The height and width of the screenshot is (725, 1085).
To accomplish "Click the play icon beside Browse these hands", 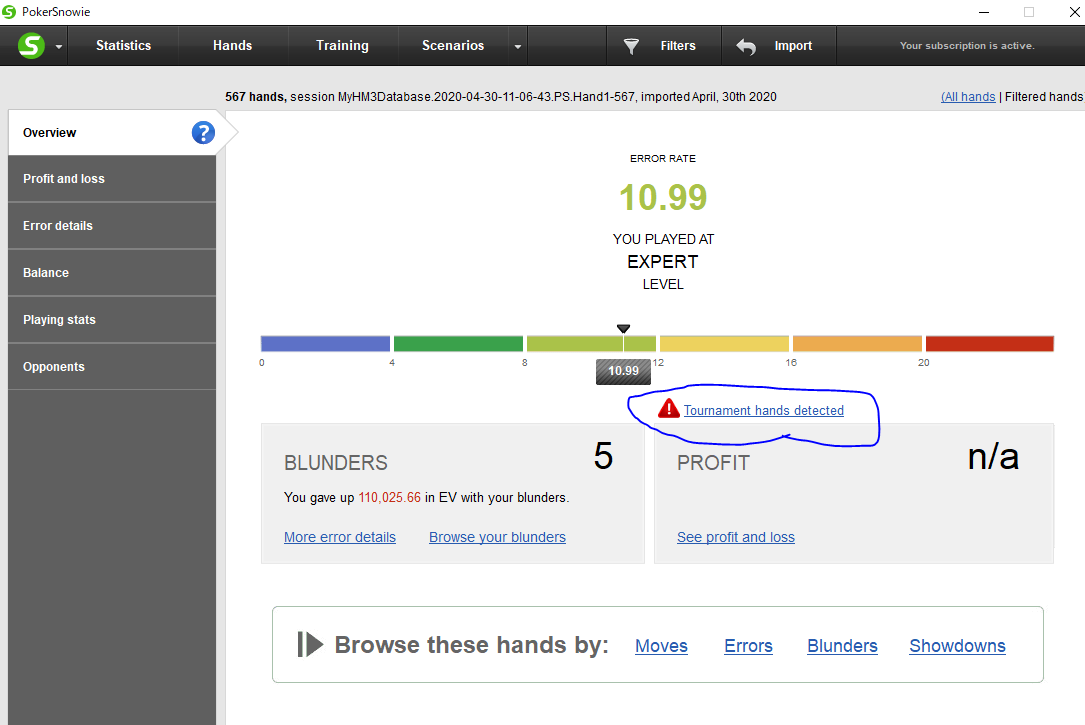I will click(310, 644).
